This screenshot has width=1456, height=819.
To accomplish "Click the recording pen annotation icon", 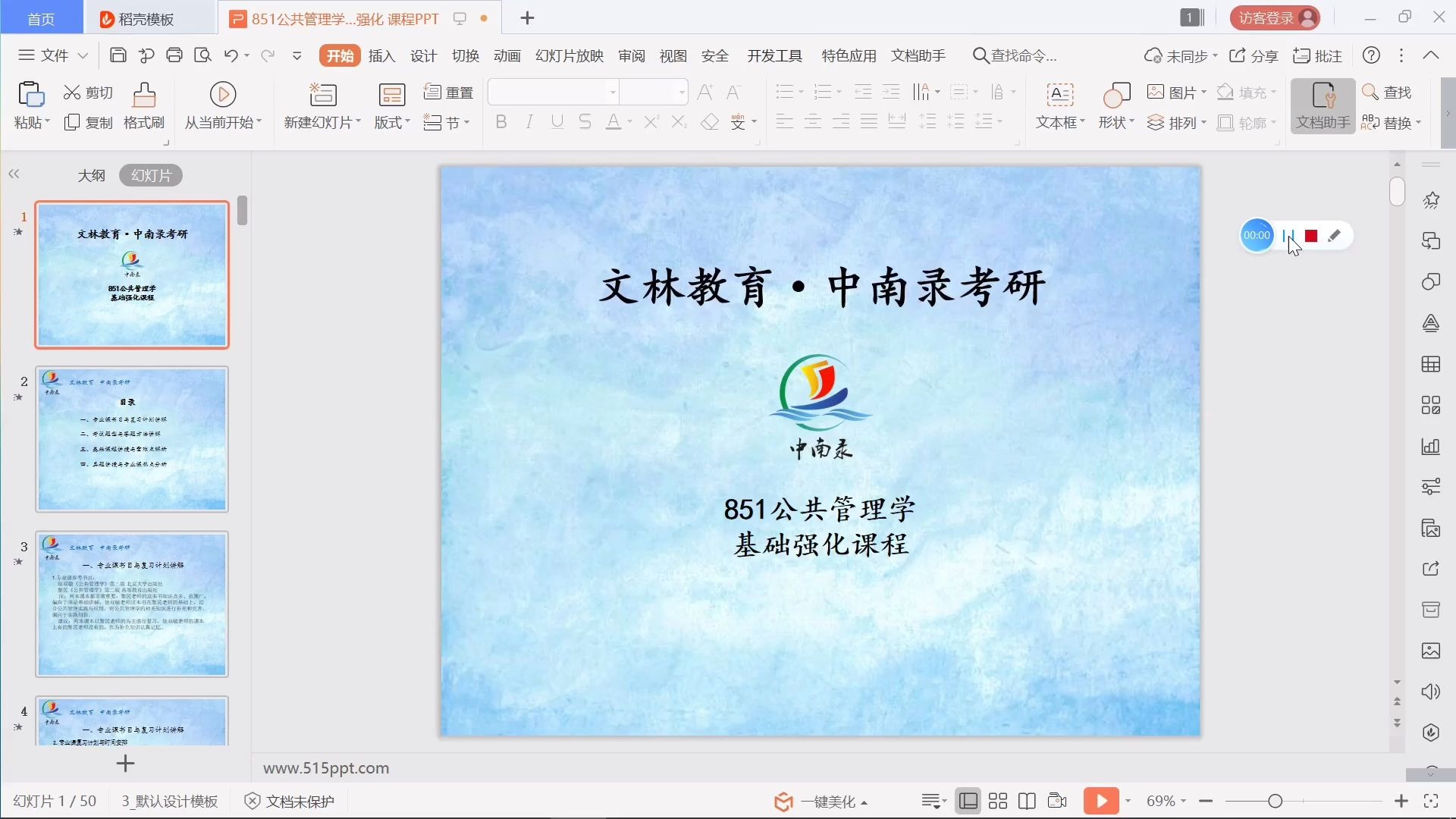I will [x=1335, y=236].
